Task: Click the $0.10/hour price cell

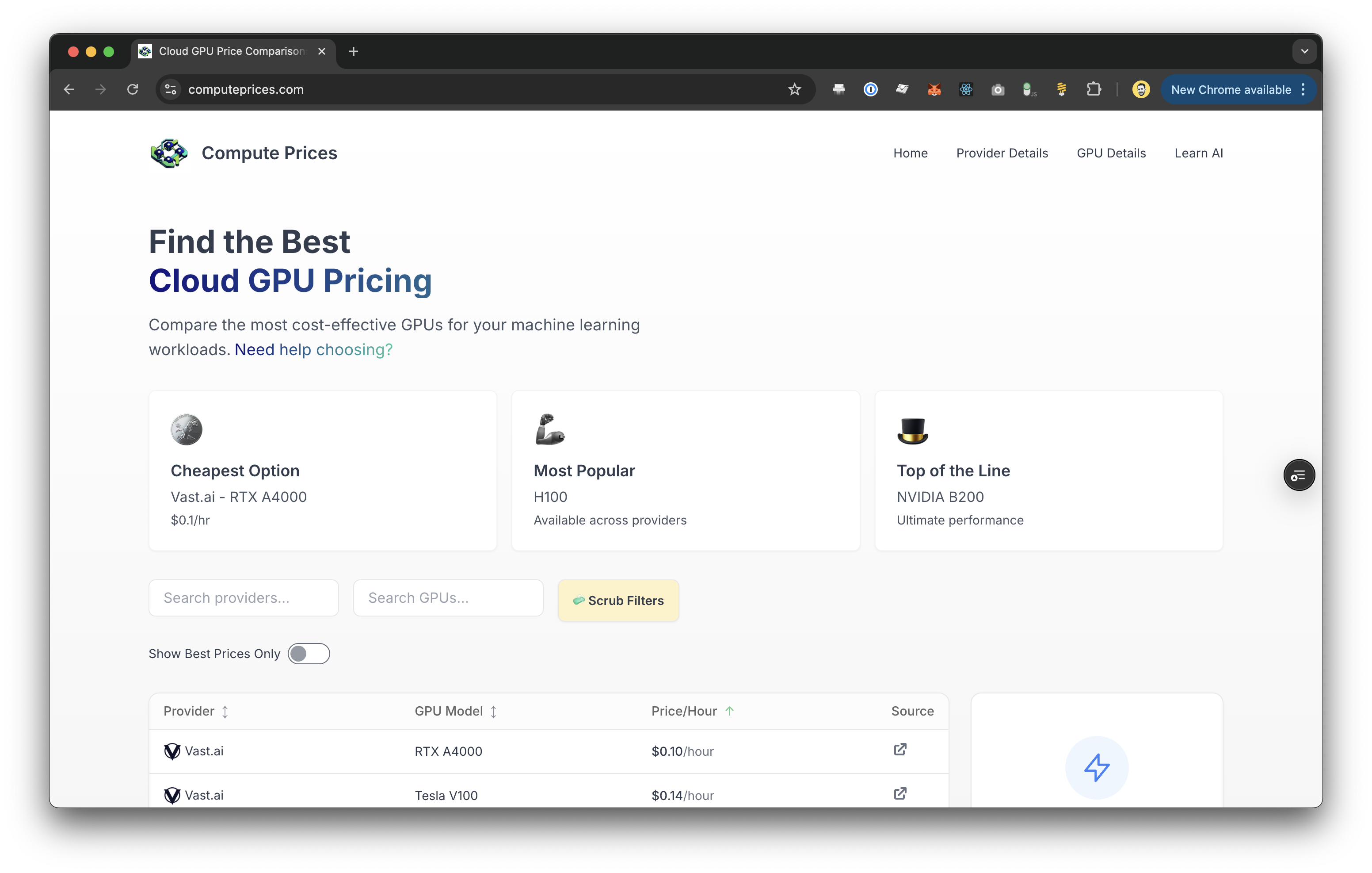Action: point(682,751)
